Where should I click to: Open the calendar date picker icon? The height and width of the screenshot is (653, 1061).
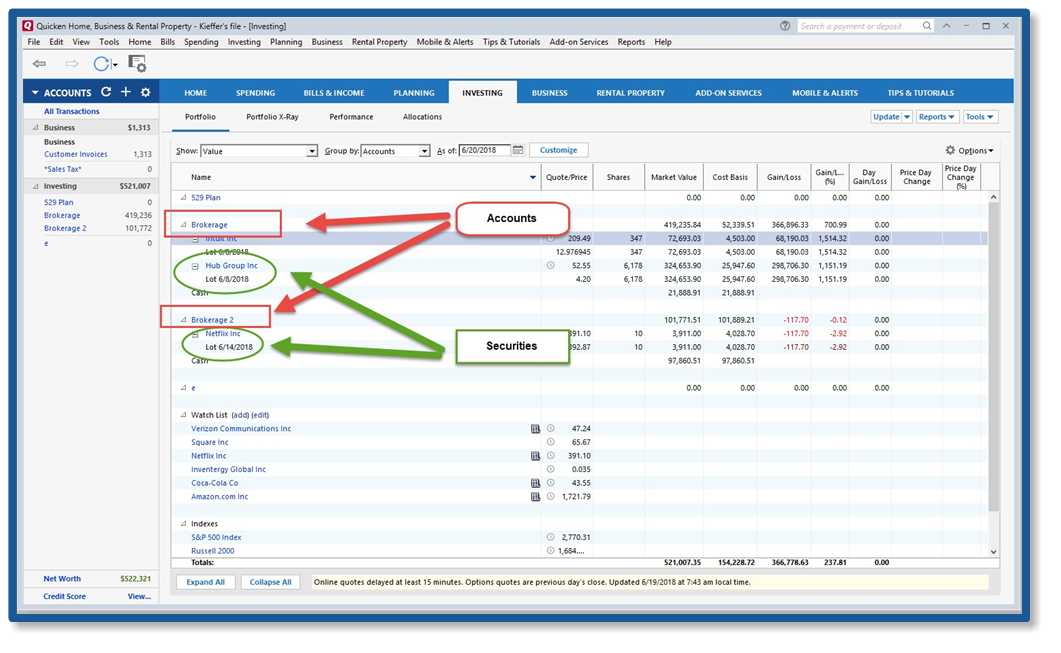(518, 150)
